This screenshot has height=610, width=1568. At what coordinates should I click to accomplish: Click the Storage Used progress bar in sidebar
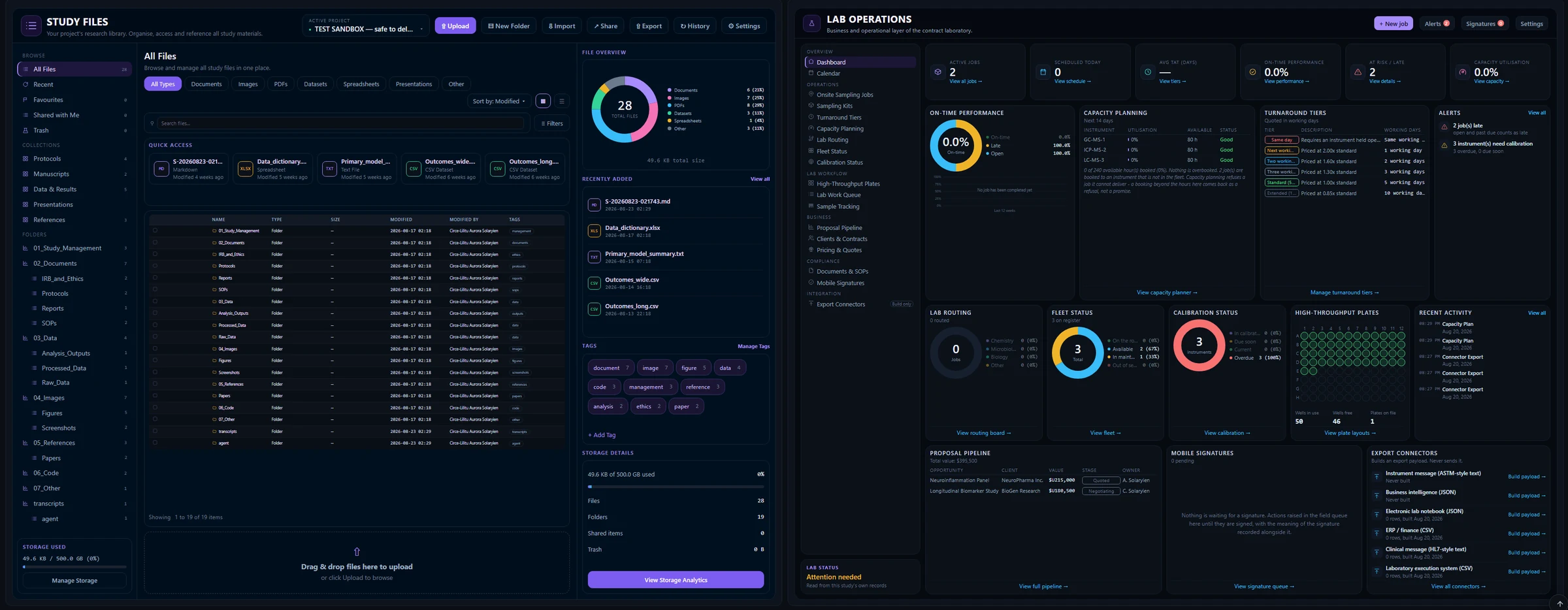[x=74, y=567]
